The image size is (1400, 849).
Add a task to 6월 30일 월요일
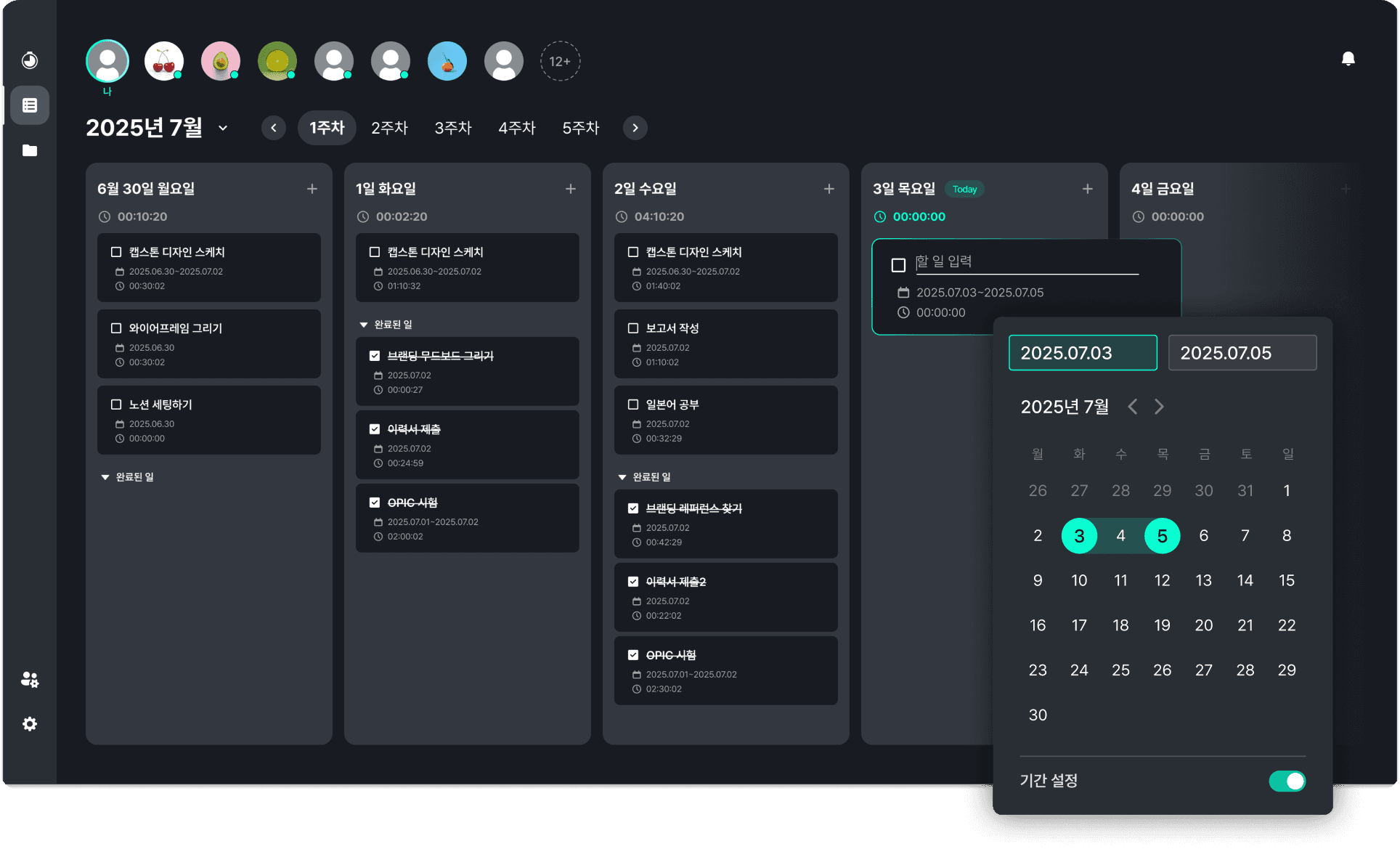click(x=312, y=189)
